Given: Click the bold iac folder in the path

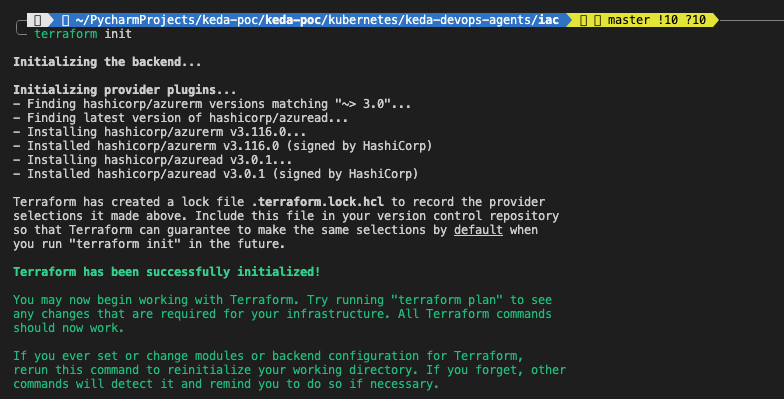Looking at the screenshot, I should coord(548,20).
